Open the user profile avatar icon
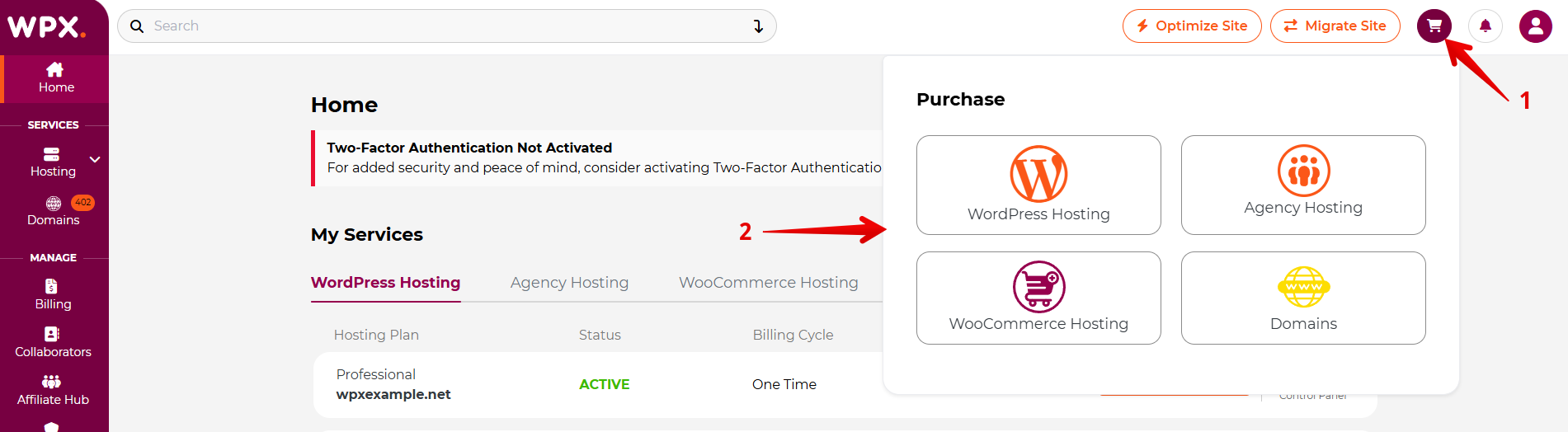Screen dimensions: 1568x432 tap(1536, 26)
